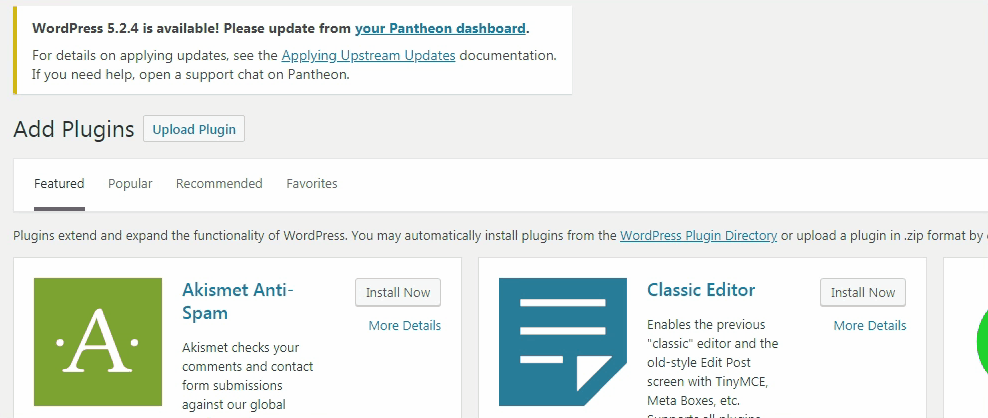View More Details for Classic Editor
Viewport: 988px width, 418px height.
[x=870, y=325]
